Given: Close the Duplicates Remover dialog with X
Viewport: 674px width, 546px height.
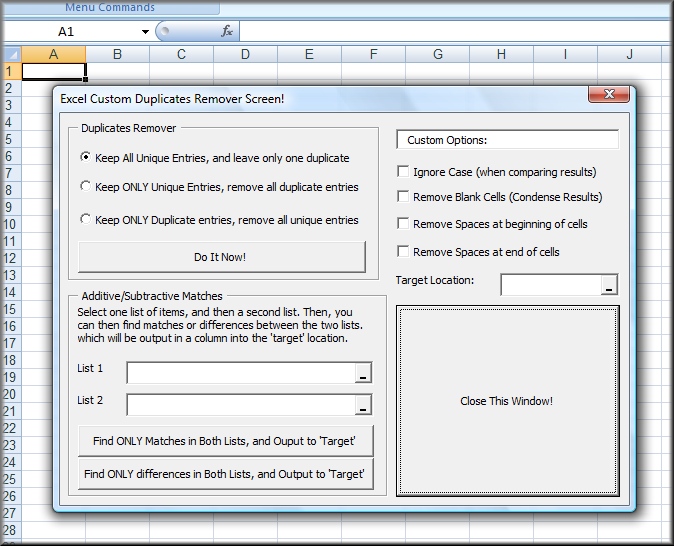Looking at the screenshot, I should (609, 94).
